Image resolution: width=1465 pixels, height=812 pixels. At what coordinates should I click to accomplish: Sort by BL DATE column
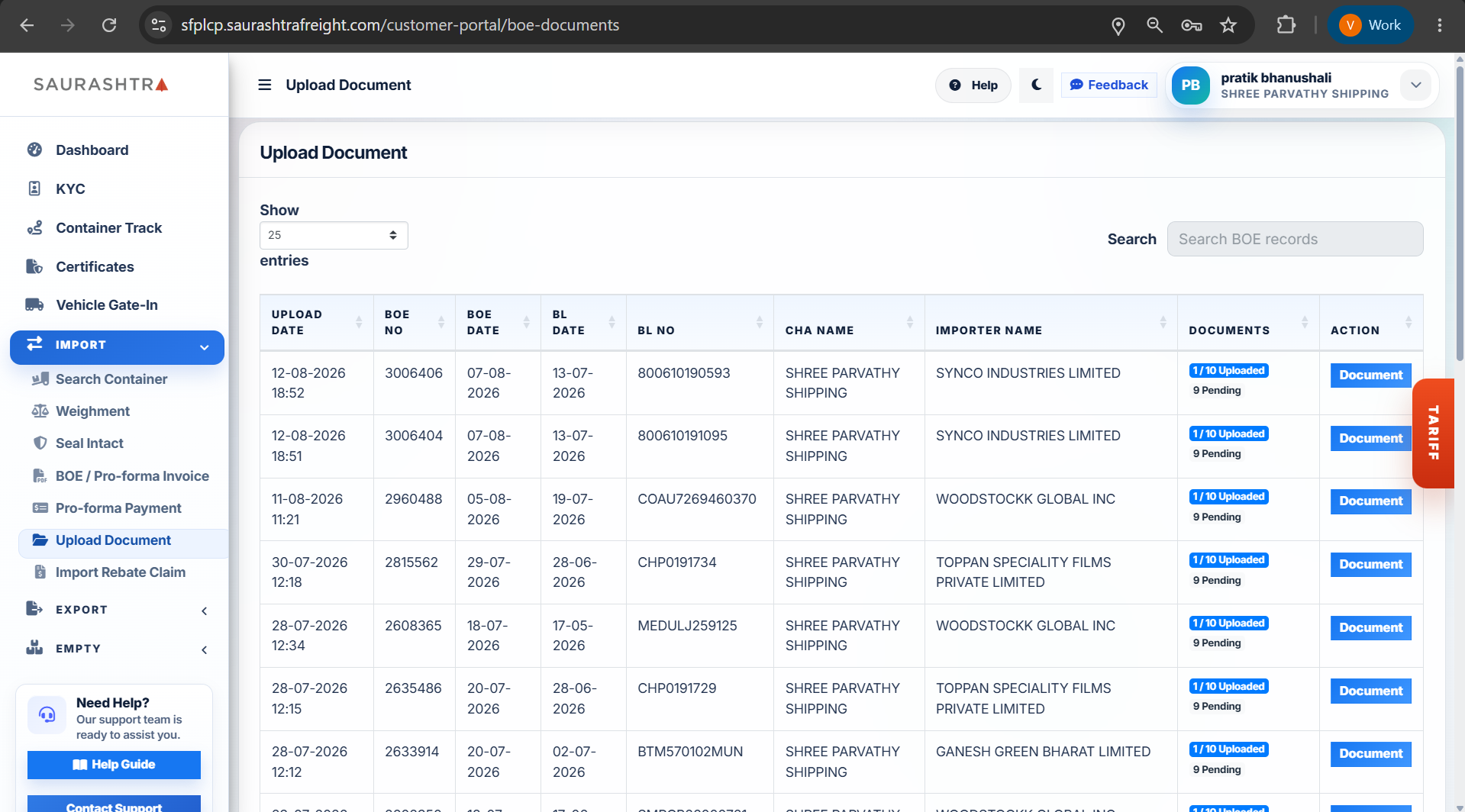point(583,322)
